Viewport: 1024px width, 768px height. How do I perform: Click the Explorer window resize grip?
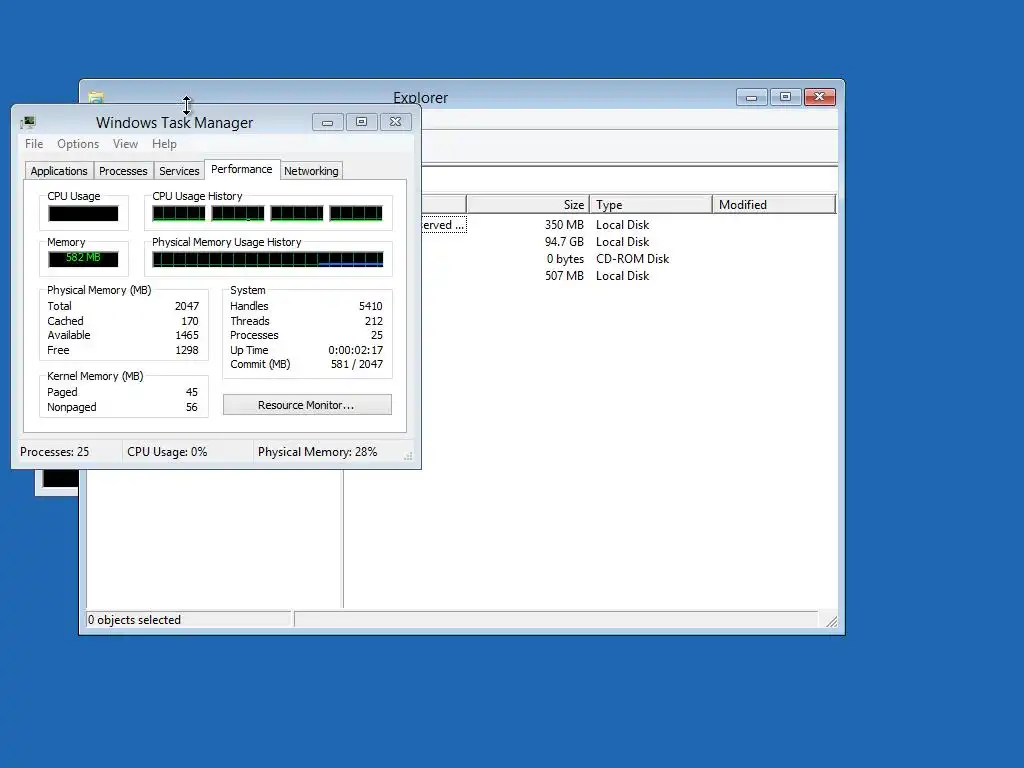click(831, 621)
